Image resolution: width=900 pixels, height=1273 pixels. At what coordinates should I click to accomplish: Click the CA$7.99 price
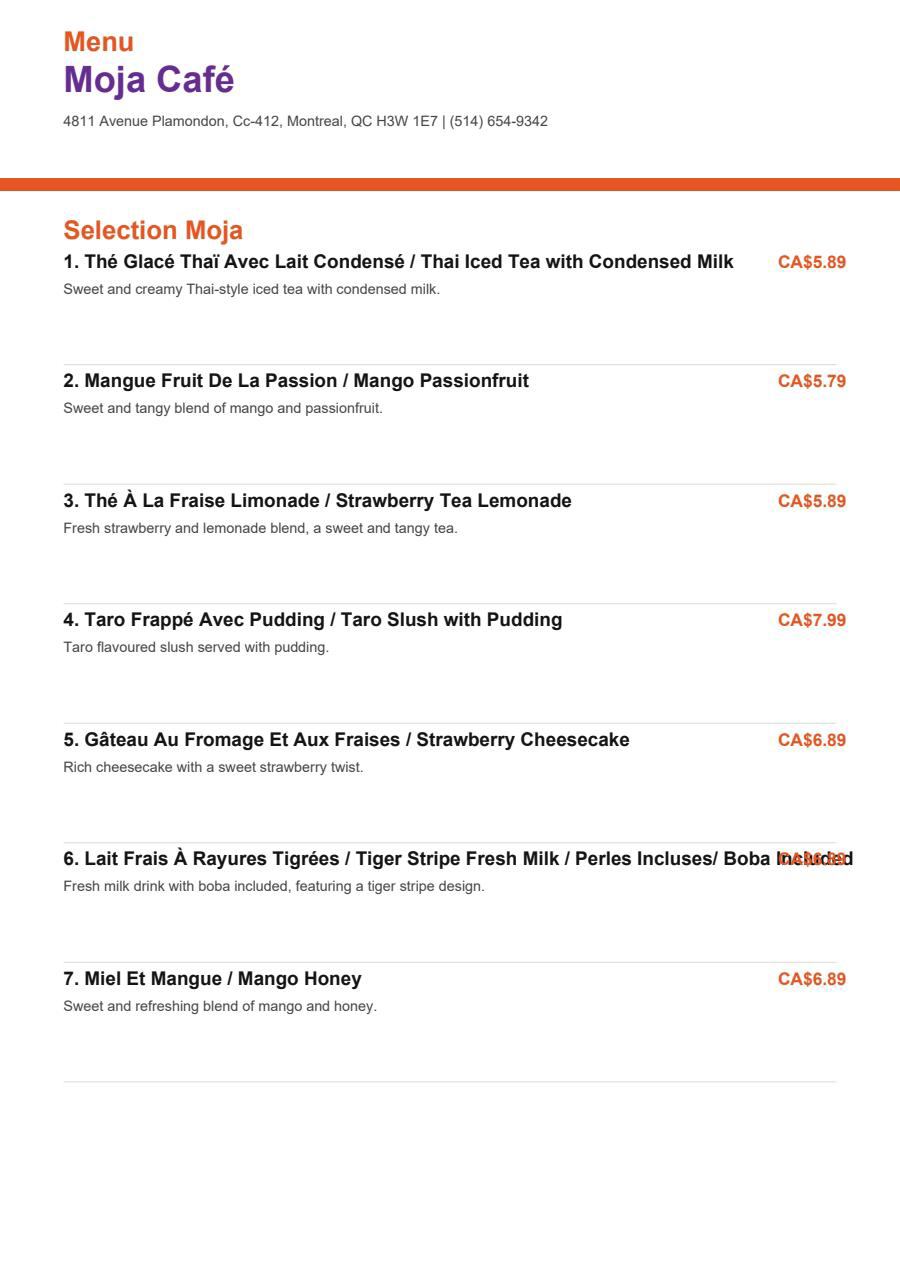(812, 620)
